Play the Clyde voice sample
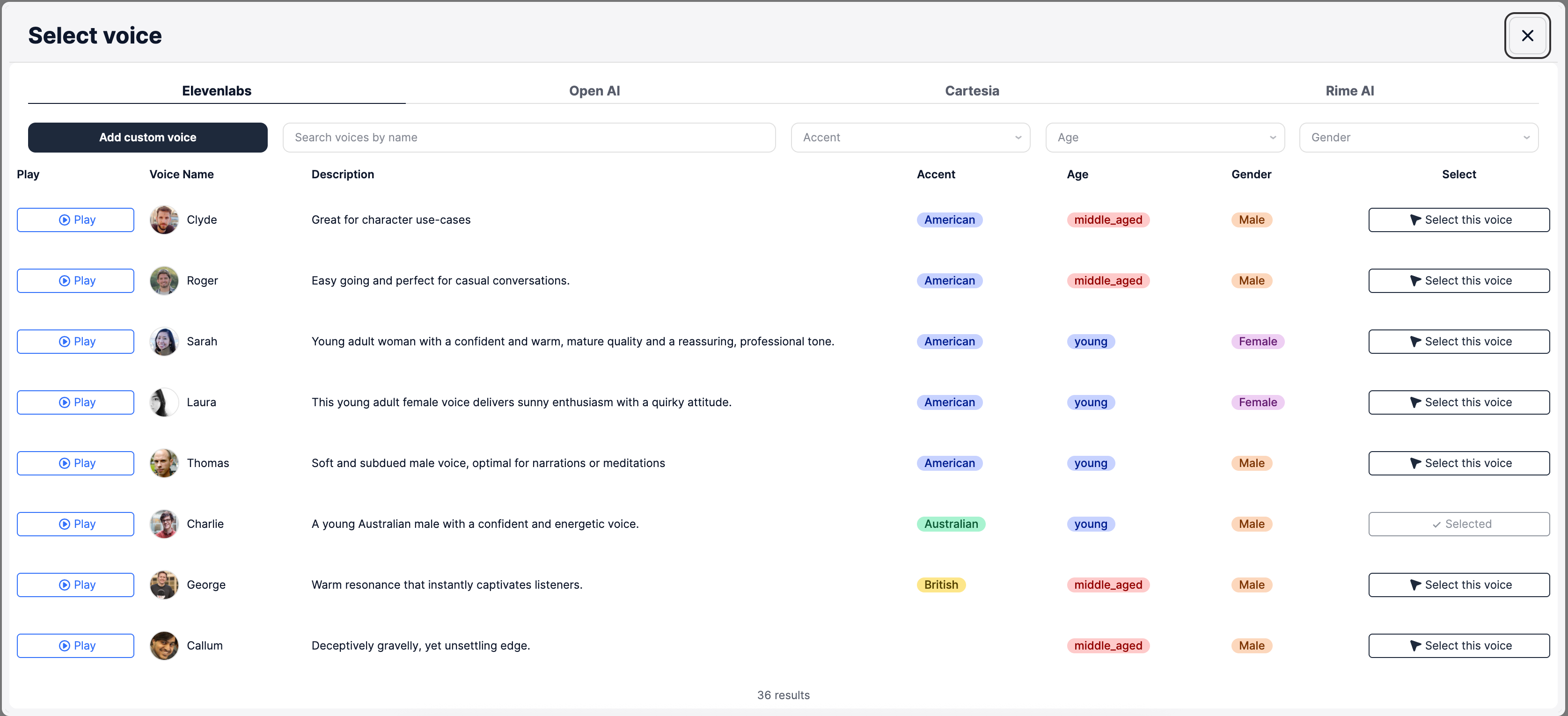The width and height of the screenshot is (1568, 716). (x=75, y=219)
